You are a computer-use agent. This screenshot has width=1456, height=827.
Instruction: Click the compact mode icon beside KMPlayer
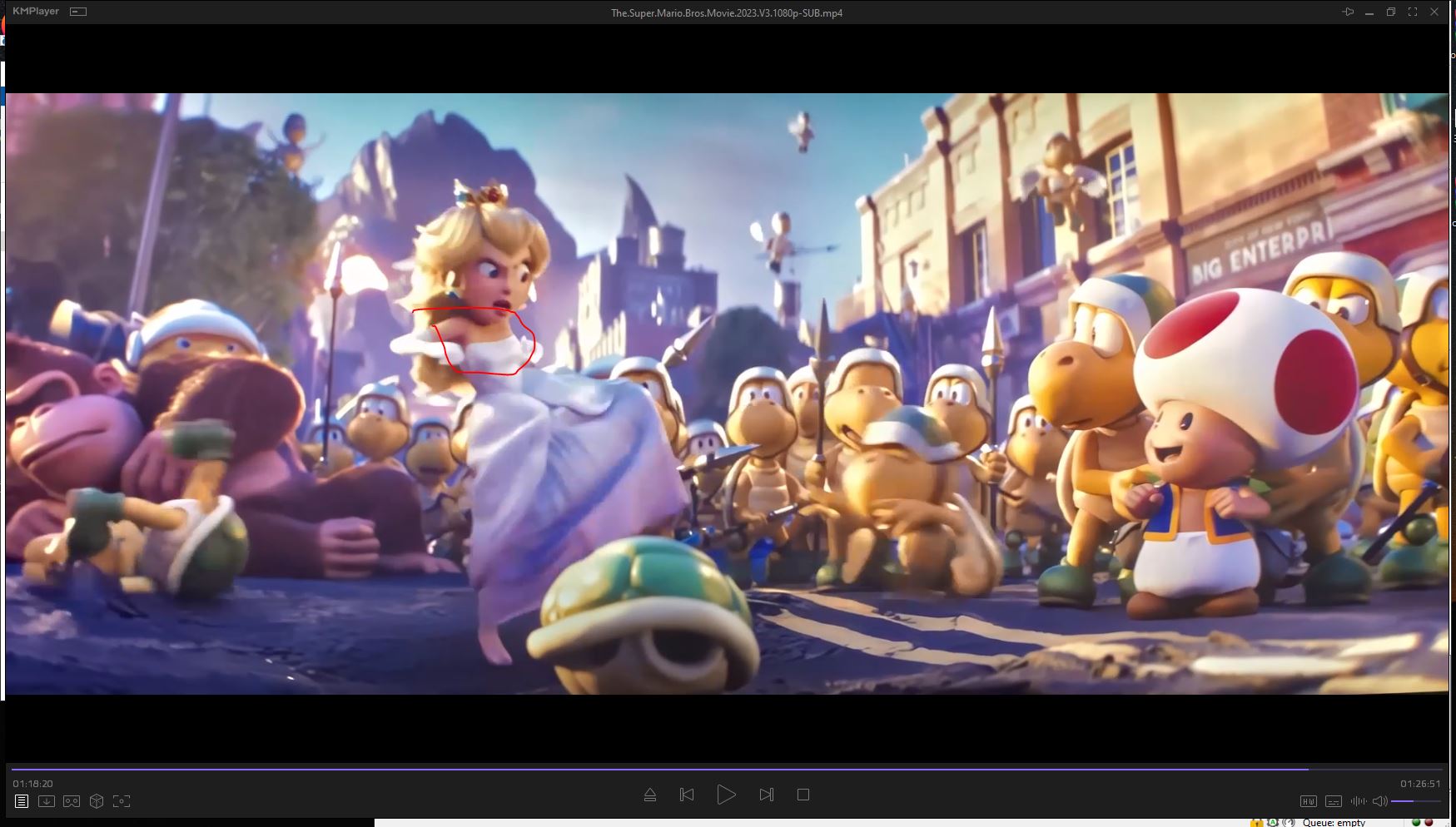tap(78, 12)
